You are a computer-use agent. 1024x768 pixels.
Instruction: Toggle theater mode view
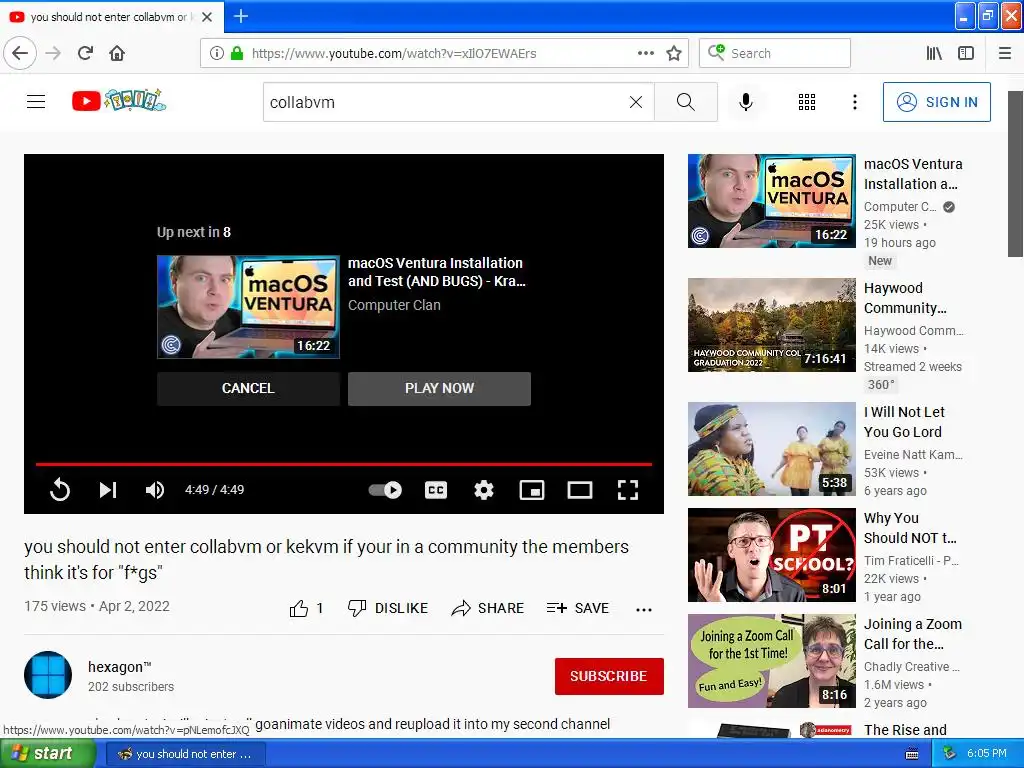click(x=580, y=490)
